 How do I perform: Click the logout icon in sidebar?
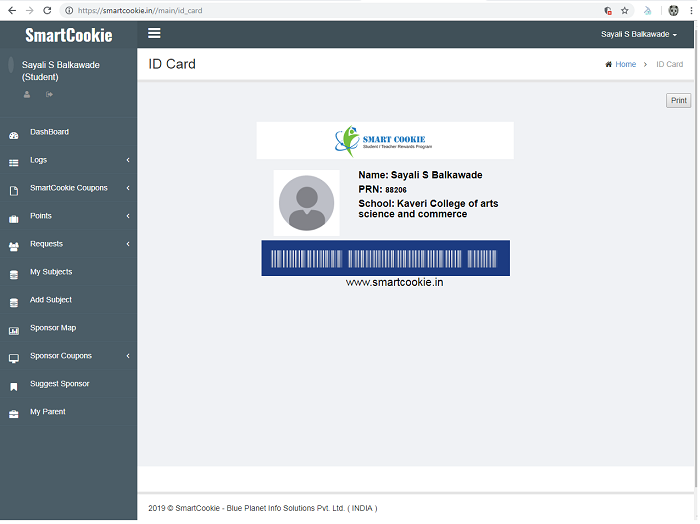(x=49, y=95)
